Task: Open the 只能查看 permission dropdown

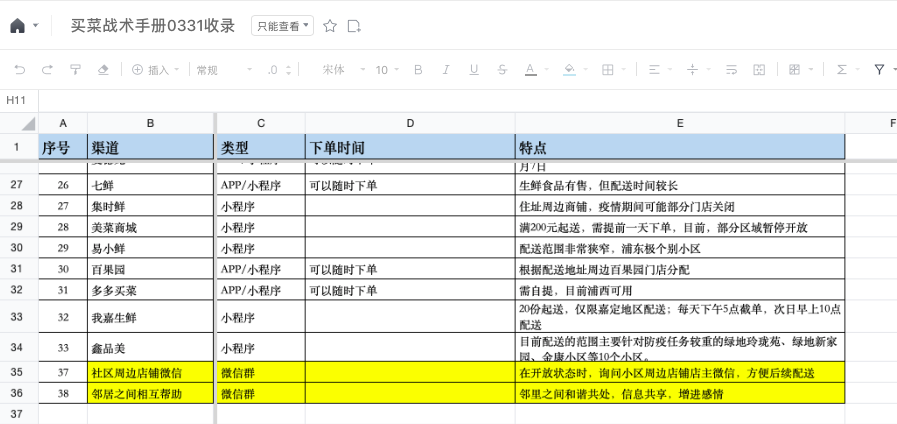Action: point(283,26)
